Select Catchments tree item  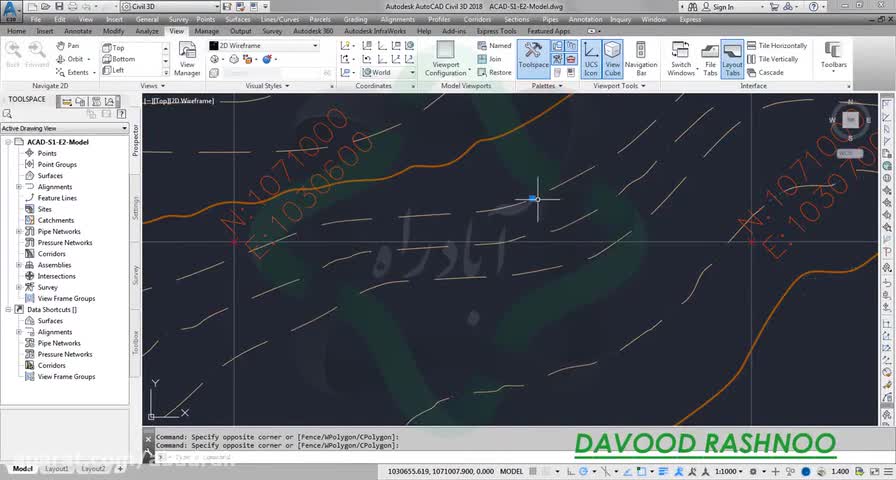(x=56, y=221)
